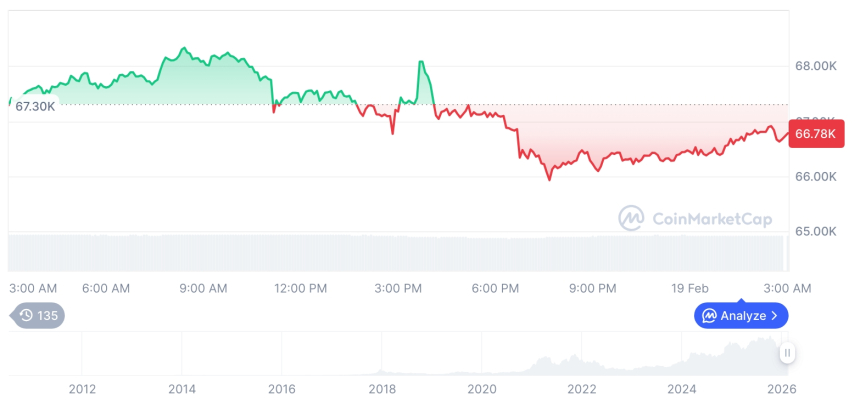Click the logo icon inside the Analyze button
Screen dimensions: 860x401
[x=709, y=316]
